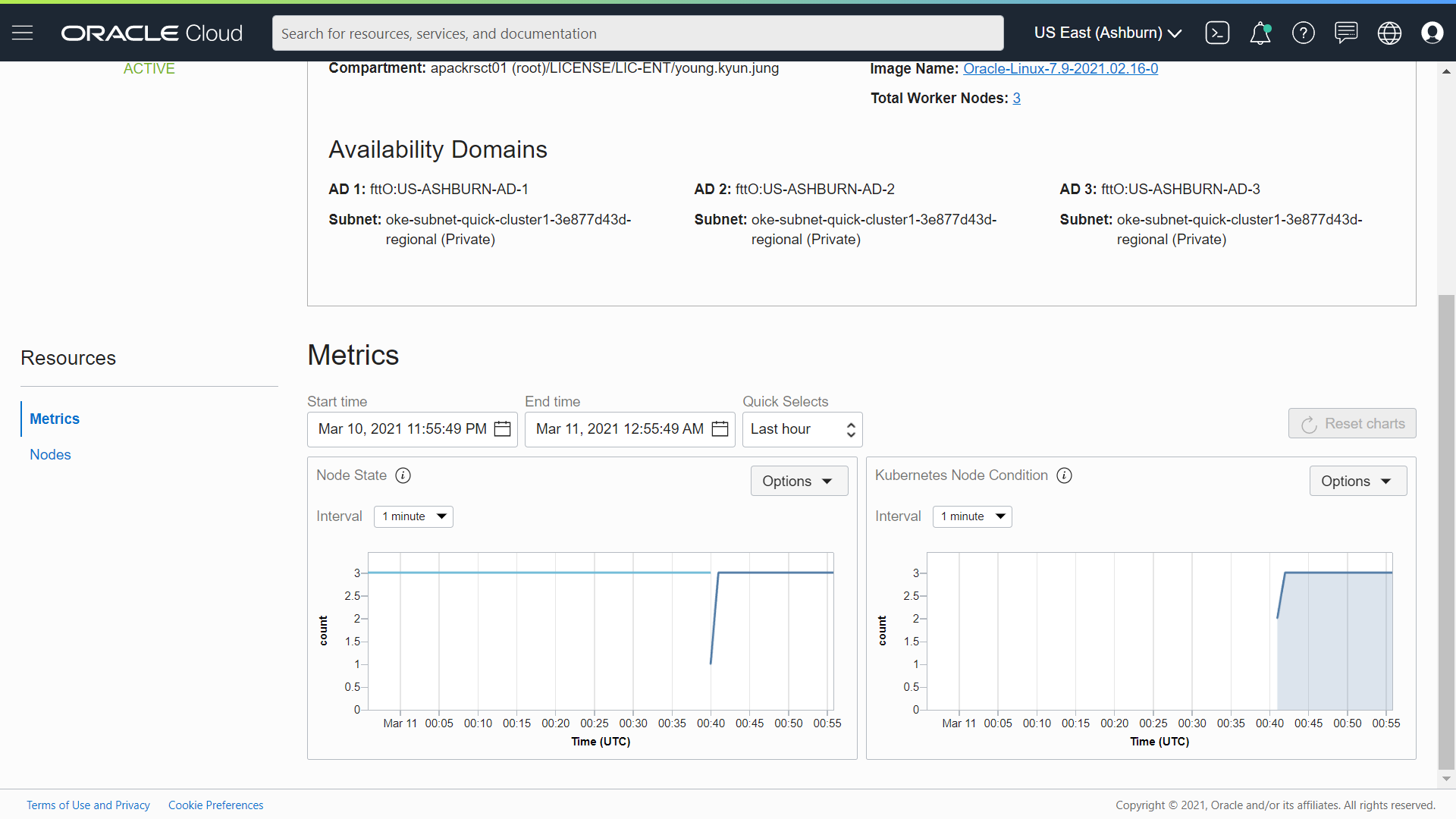Click the Node State info icon
Screen dimensions: 1456x819
coord(403,475)
